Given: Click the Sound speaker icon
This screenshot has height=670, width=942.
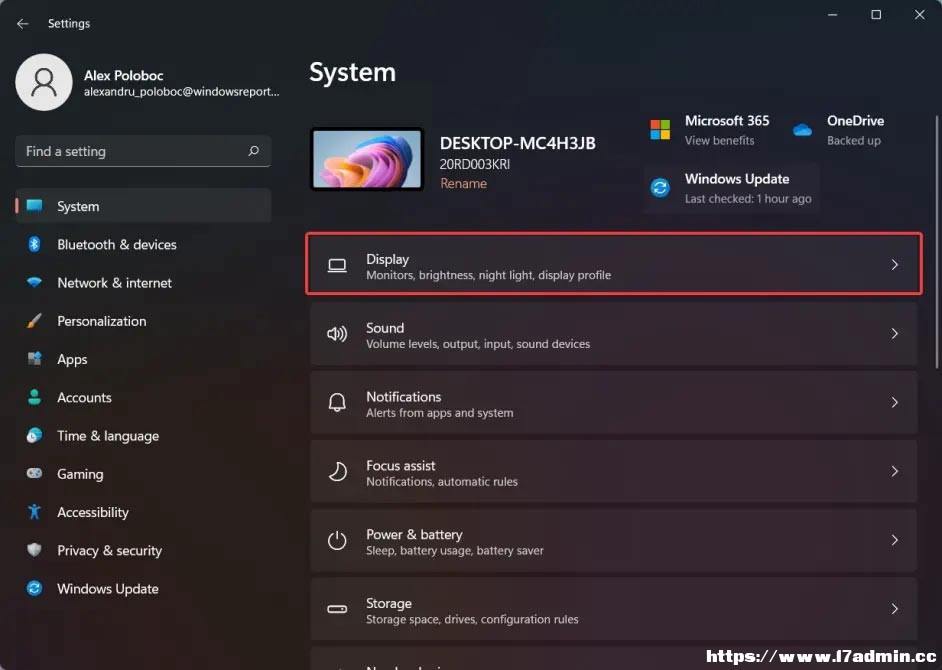Looking at the screenshot, I should click(337, 334).
